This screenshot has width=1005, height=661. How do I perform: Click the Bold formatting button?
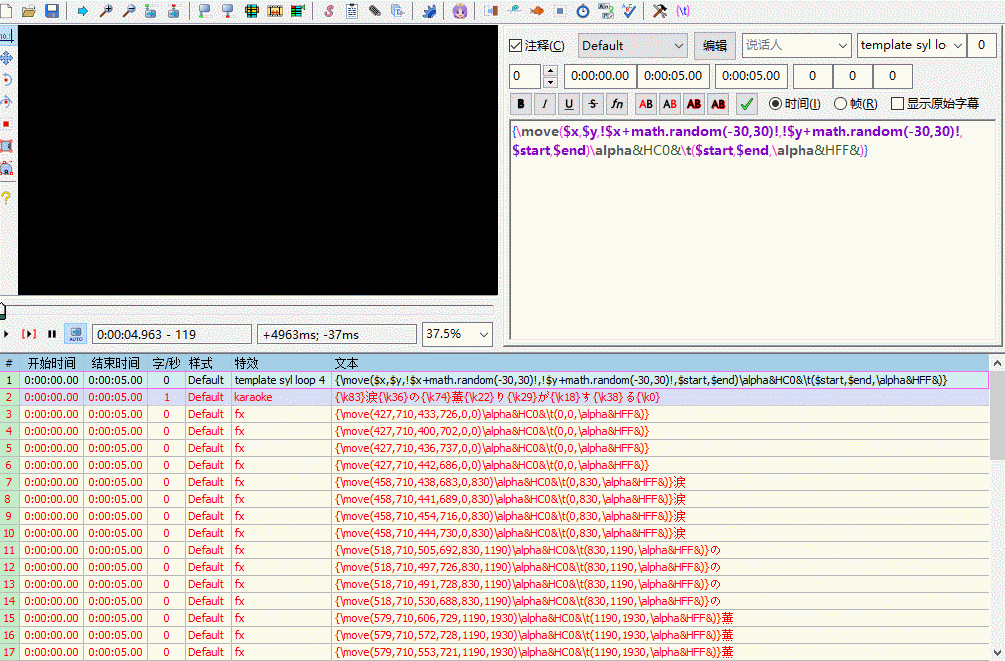pos(521,104)
